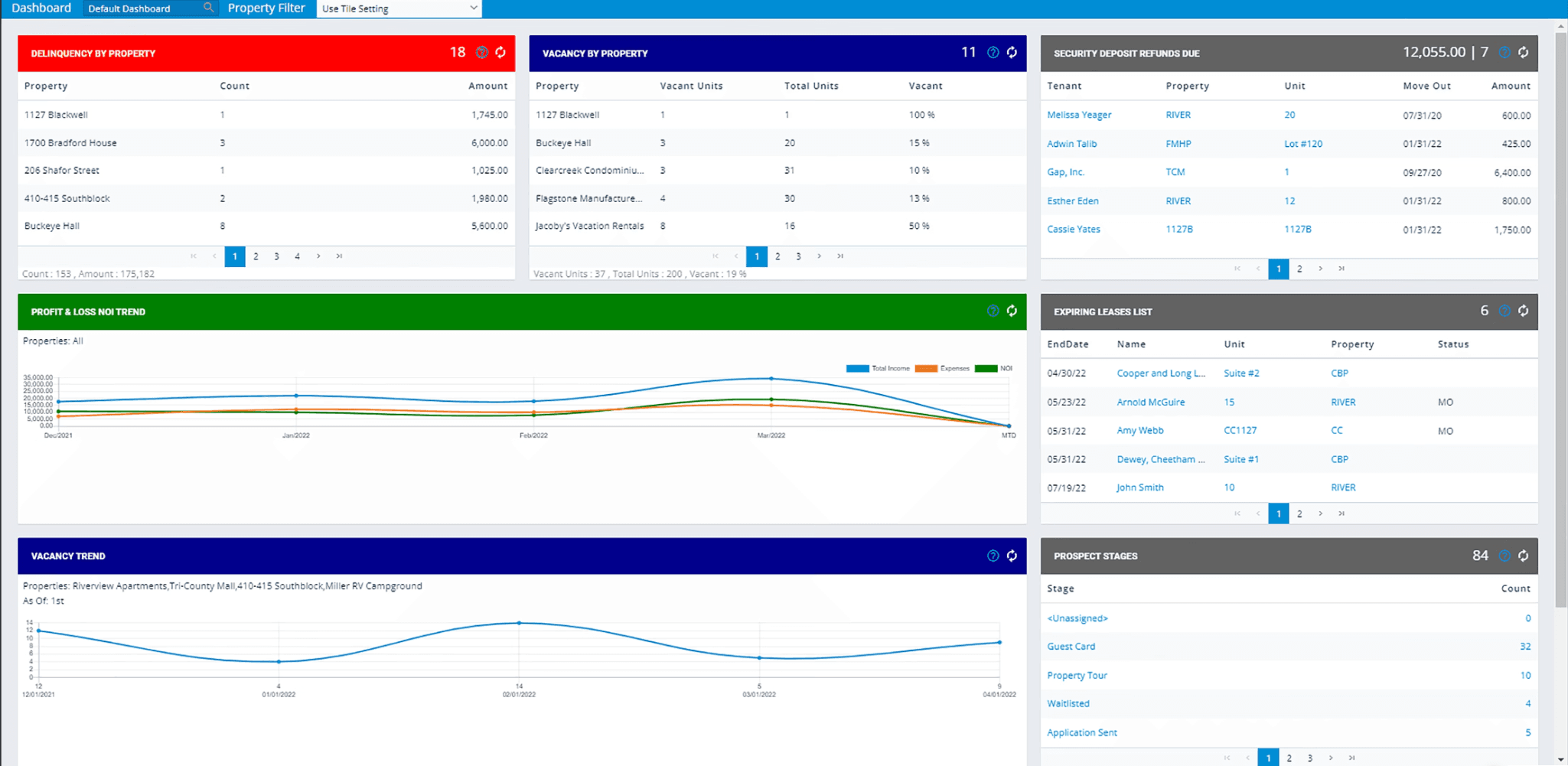The height and width of the screenshot is (766, 1568).
Task: Open help for Vacancy By Property tile
Action: (x=993, y=52)
